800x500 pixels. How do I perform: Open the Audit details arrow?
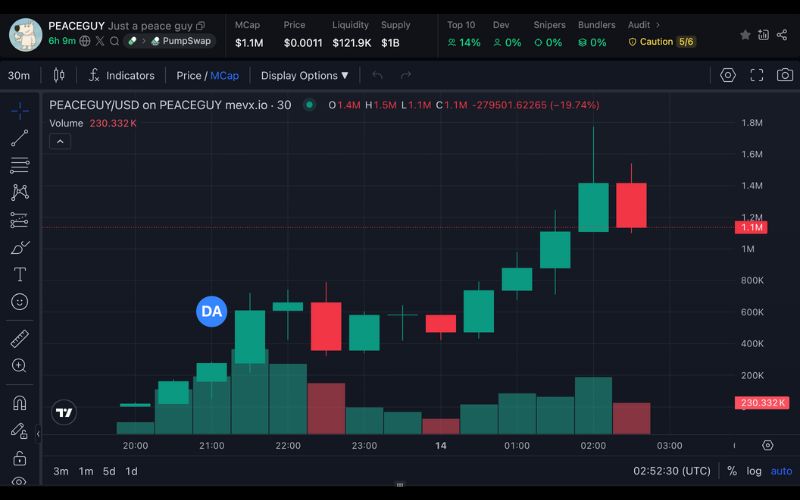click(658, 25)
